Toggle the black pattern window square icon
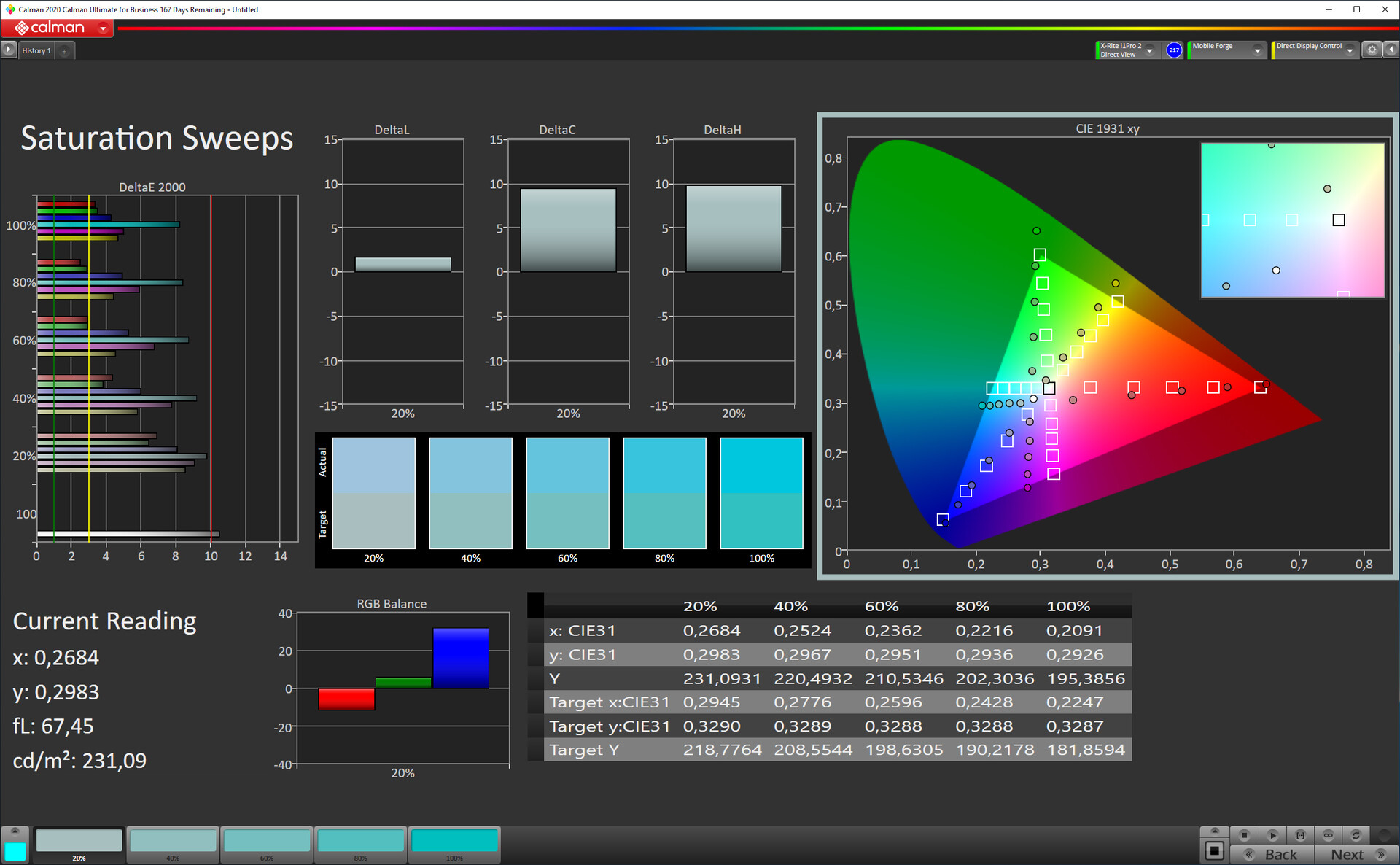The height and width of the screenshot is (865, 1400). tap(1214, 850)
